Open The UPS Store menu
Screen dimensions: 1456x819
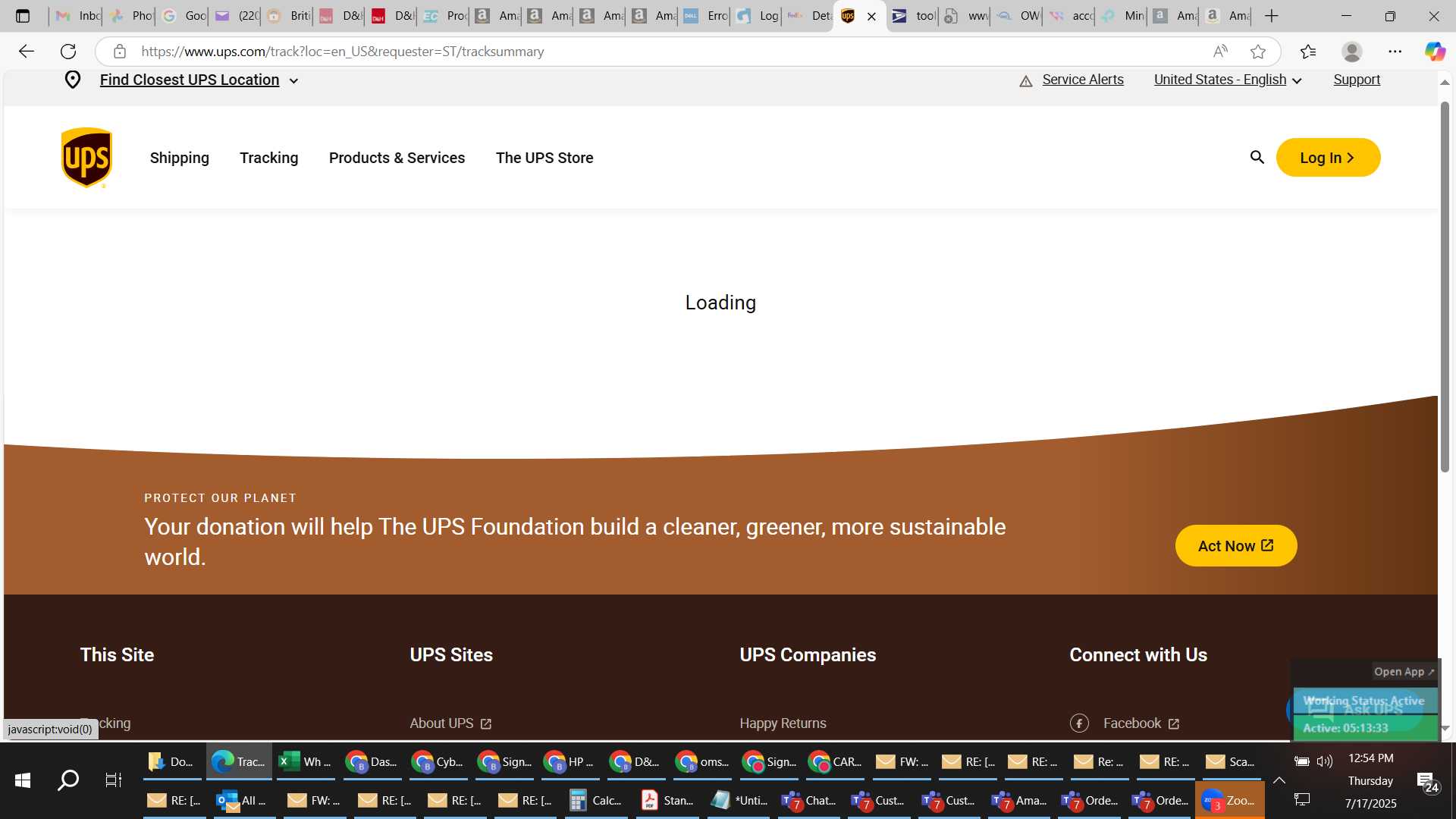tap(544, 158)
